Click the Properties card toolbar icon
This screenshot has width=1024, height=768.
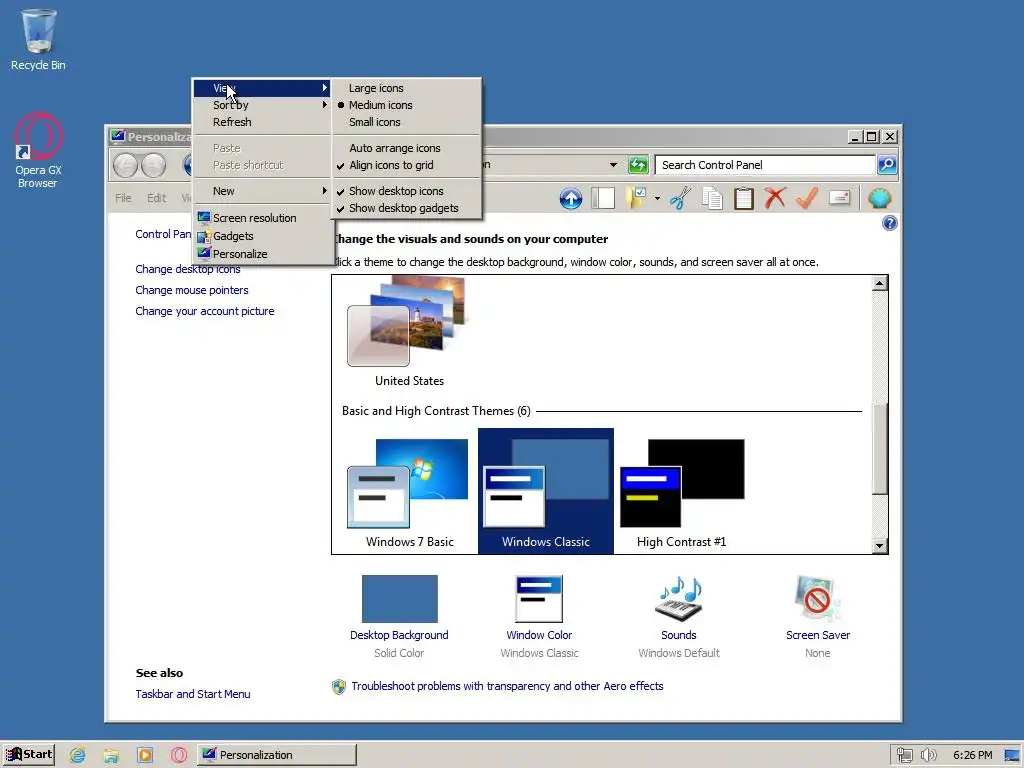[839, 197]
